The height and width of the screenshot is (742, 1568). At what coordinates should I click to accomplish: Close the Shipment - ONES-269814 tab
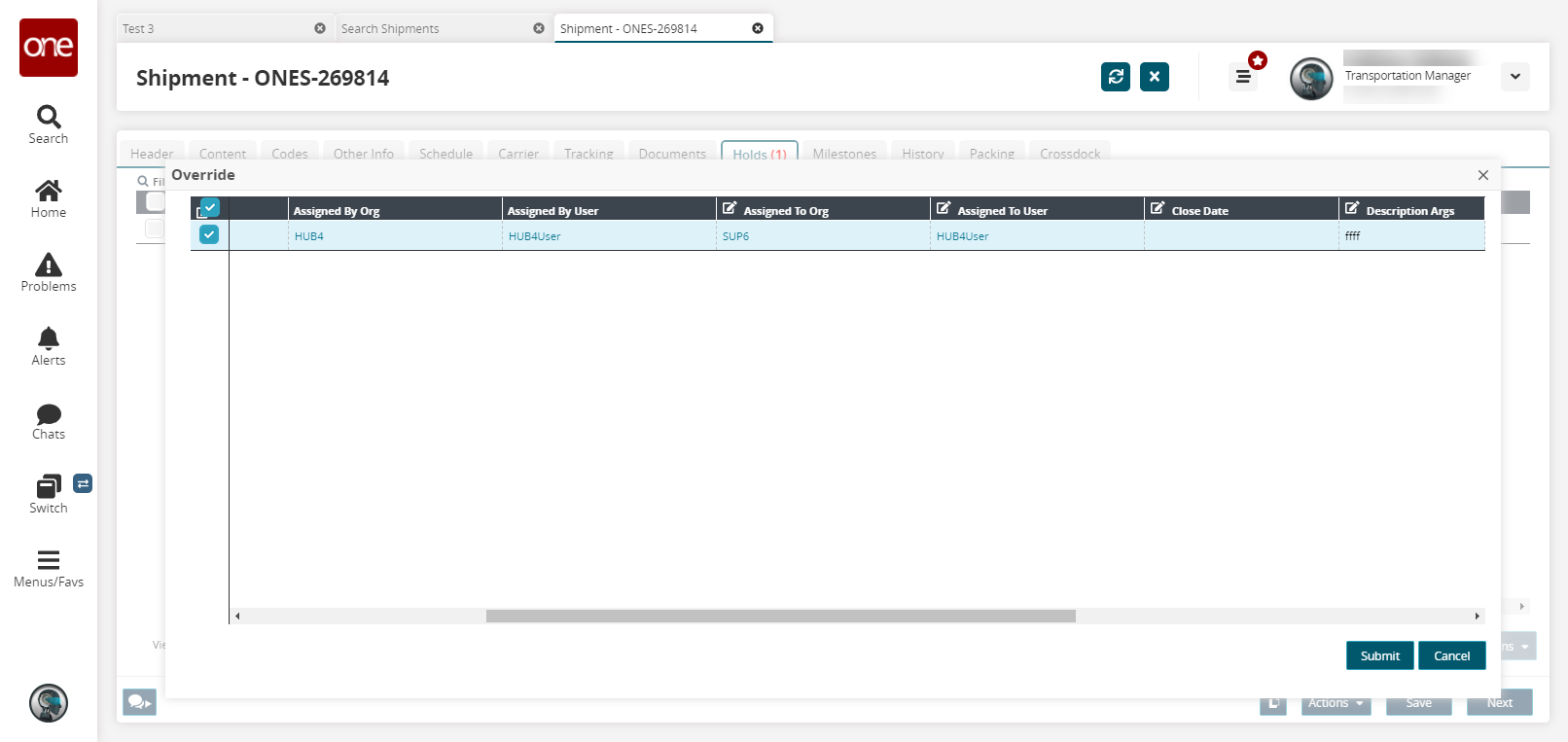point(758,28)
